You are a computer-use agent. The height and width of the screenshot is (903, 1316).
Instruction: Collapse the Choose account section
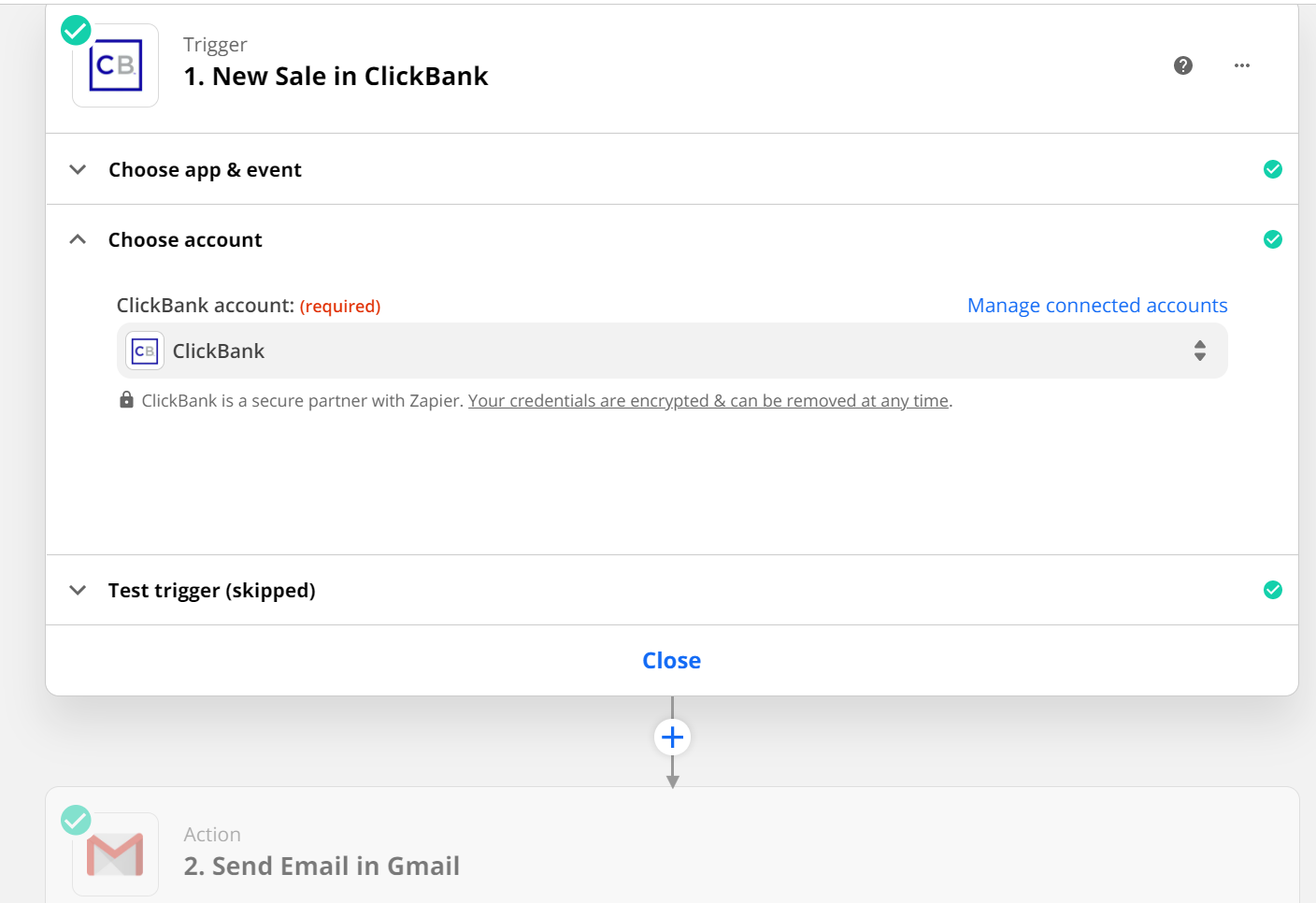pos(79,239)
